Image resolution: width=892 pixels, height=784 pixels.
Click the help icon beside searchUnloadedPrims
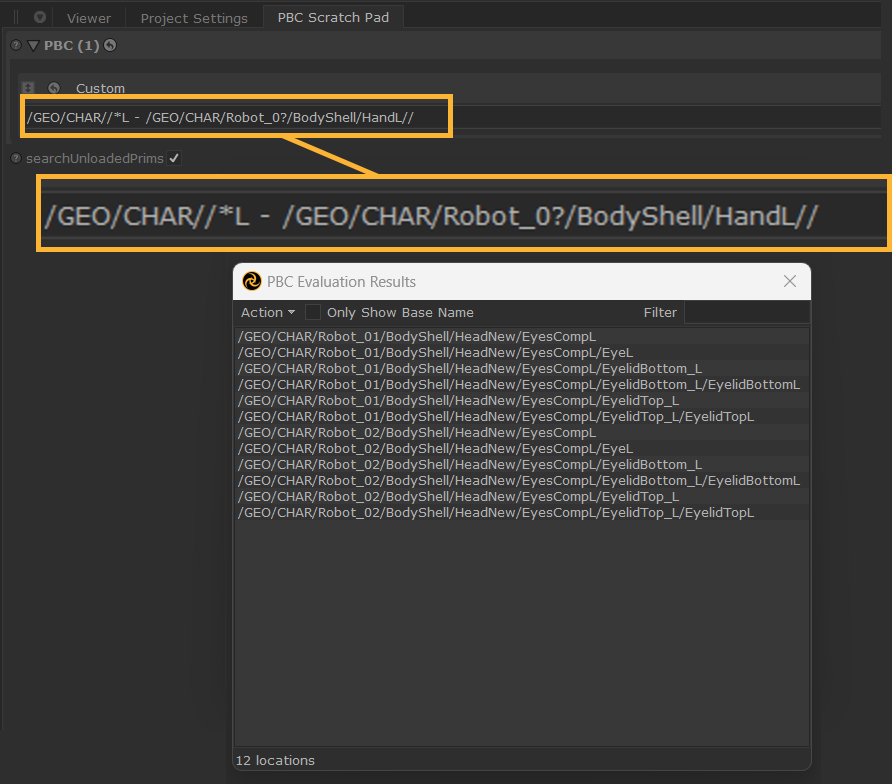[x=16, y=158]
